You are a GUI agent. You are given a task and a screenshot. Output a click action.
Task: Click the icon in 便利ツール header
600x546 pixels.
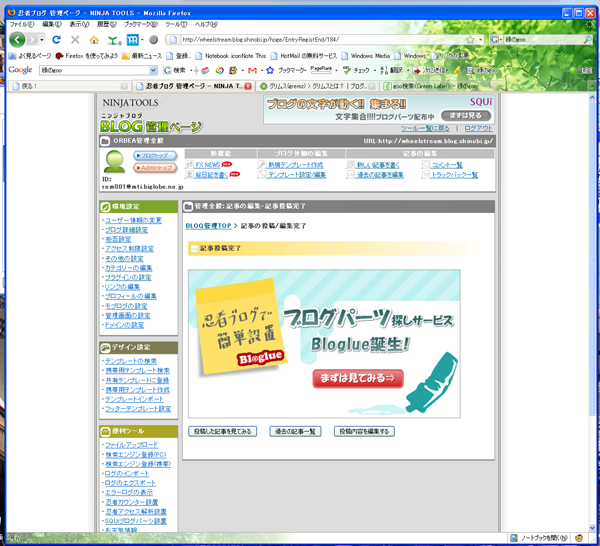[x=105, y=431]
